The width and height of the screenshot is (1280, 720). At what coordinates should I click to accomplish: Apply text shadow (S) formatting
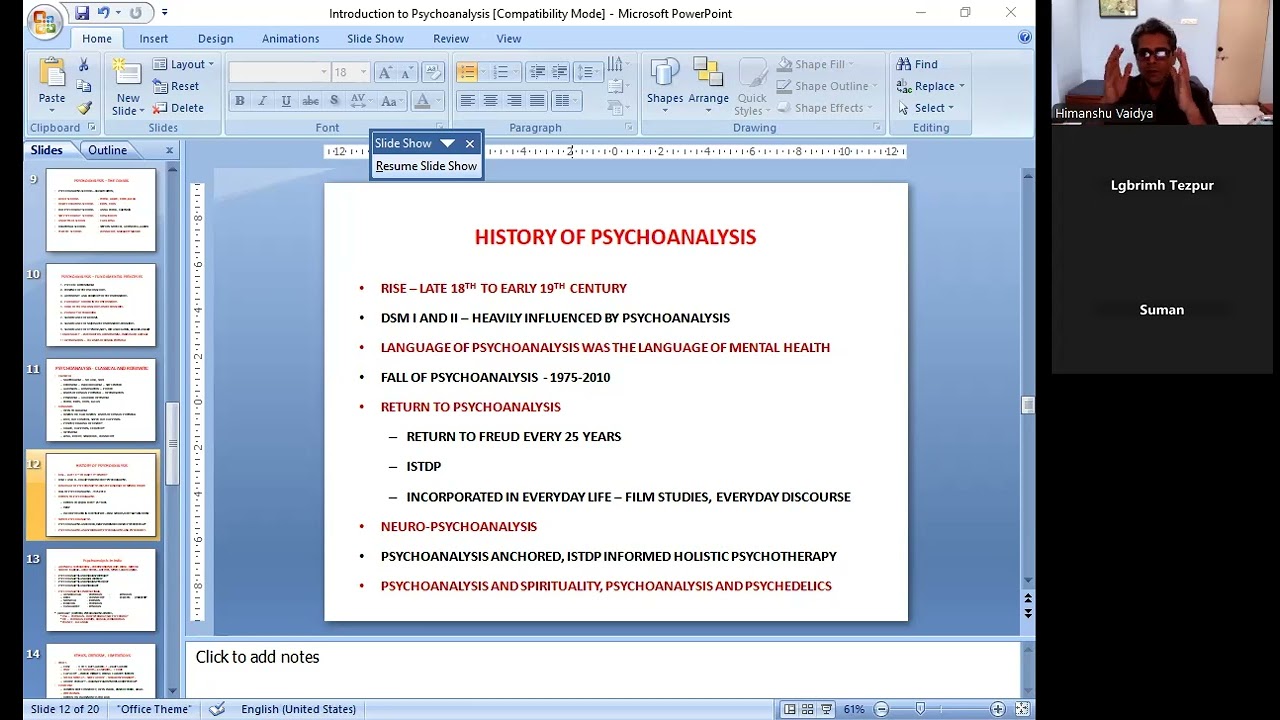[334, 101]
